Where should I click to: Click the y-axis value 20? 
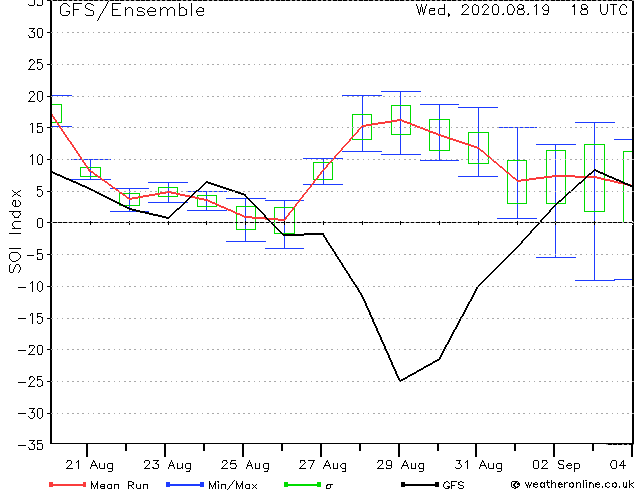point(35,96)
